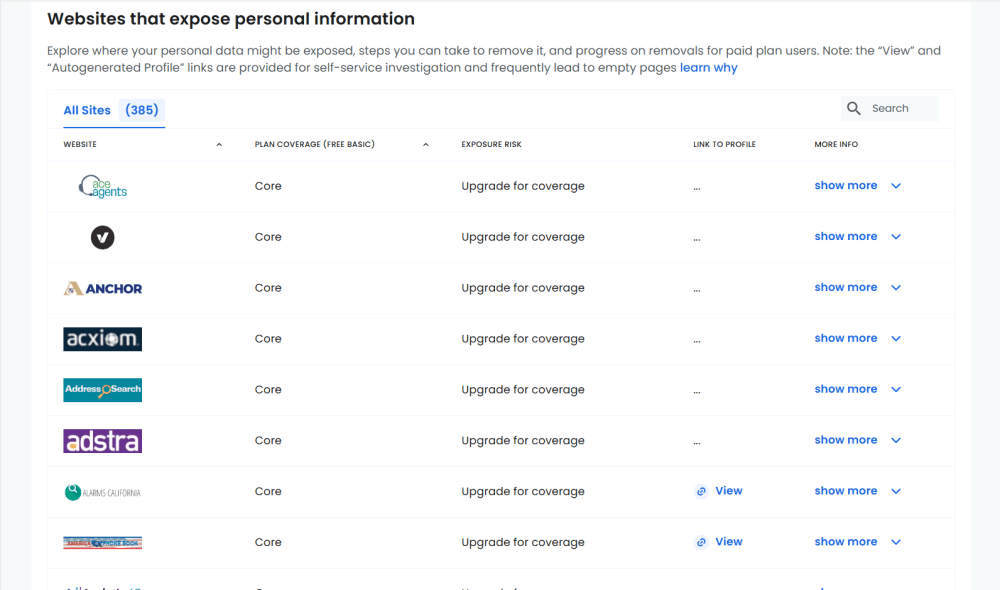The image size is (1000, 590).
Task: Click into the Search field
Action: click(x=900, y=109)
